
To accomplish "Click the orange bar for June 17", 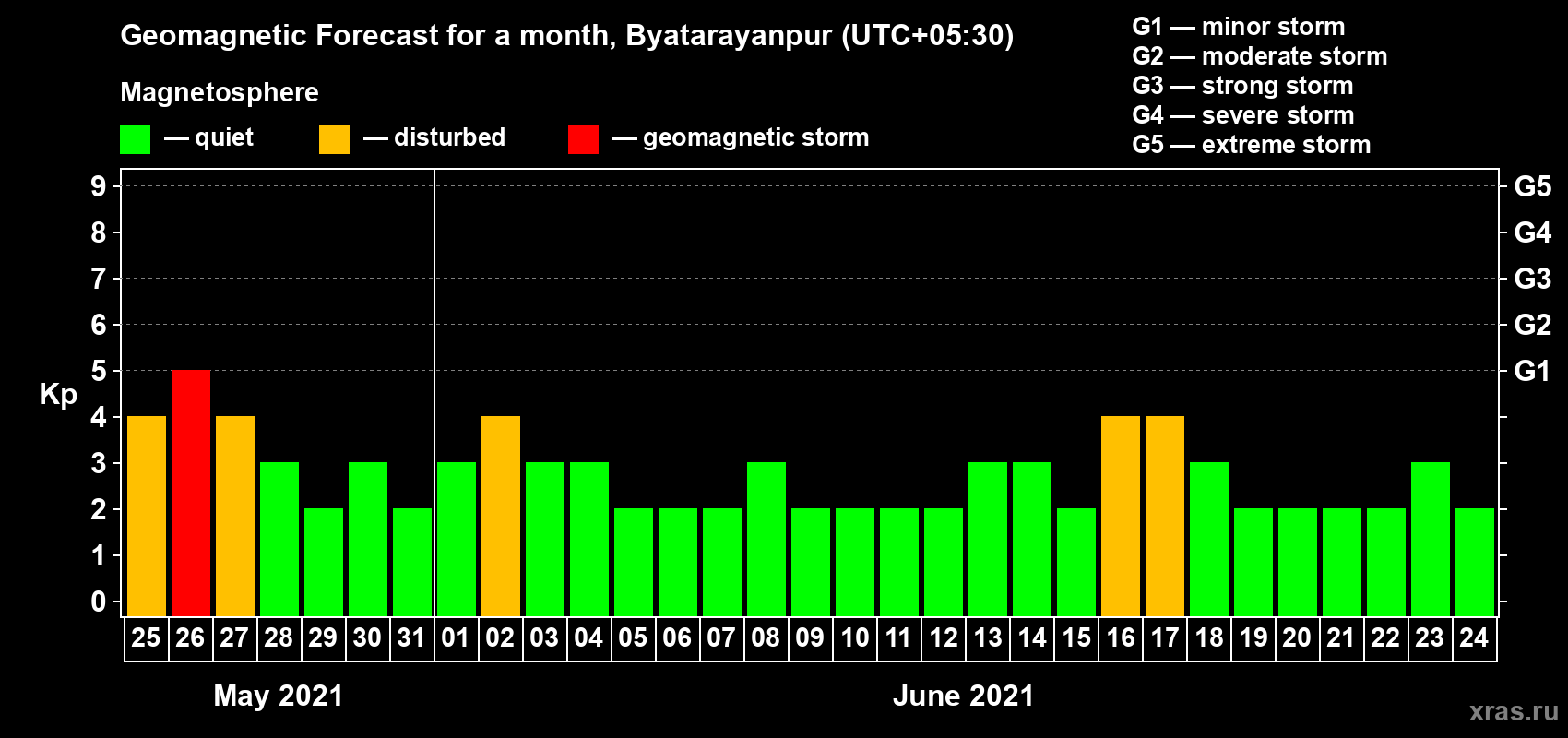I will coord(1165,517).
